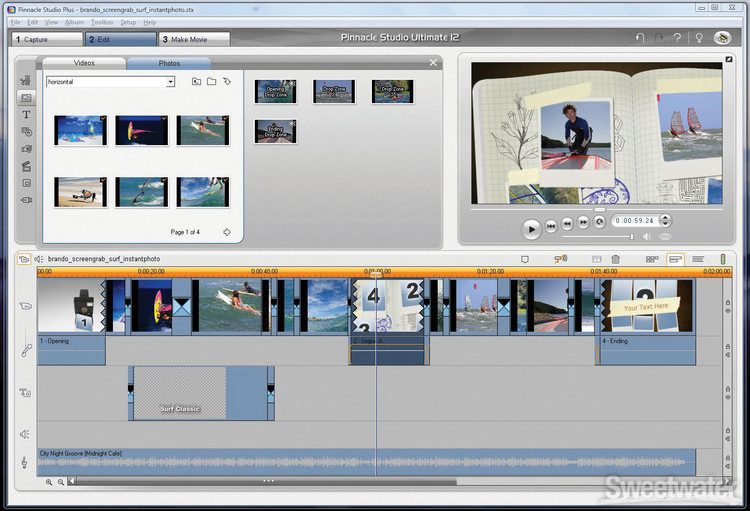Go to the Make Movie step
The image size is (750, 511).
[195, 39]
